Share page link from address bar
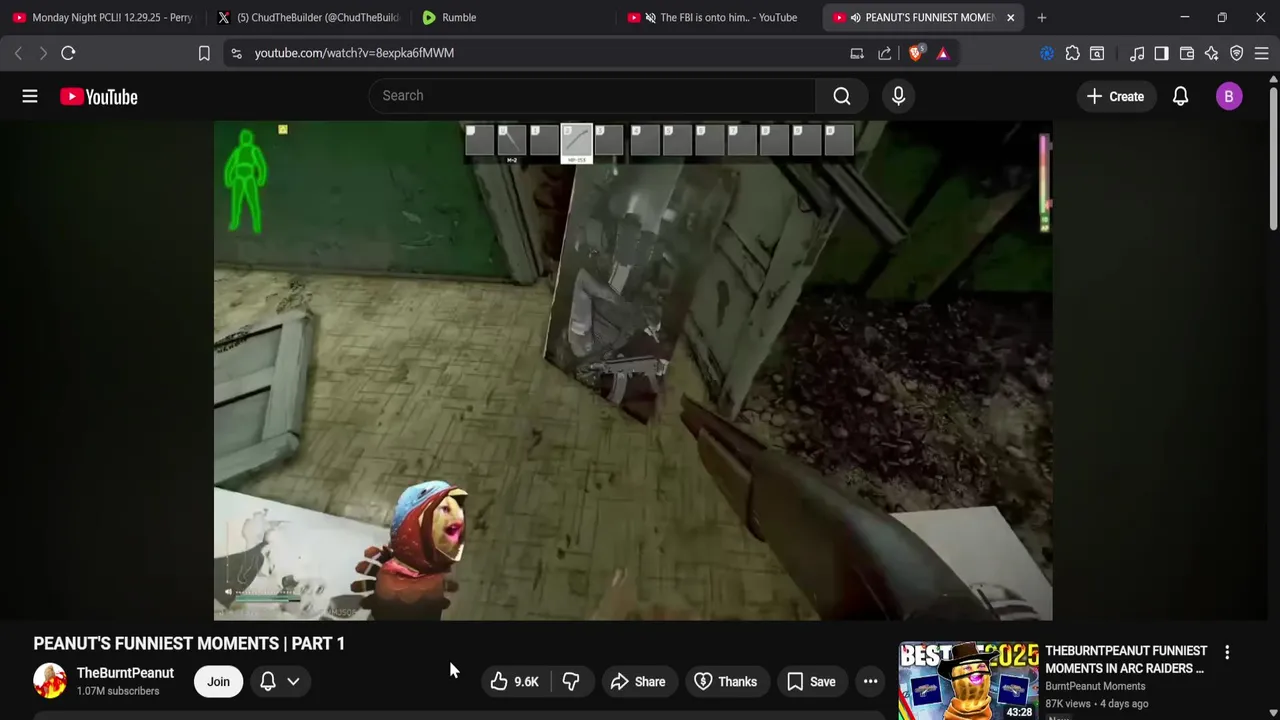Screen dimensions: 1280x720 point(885,53)
